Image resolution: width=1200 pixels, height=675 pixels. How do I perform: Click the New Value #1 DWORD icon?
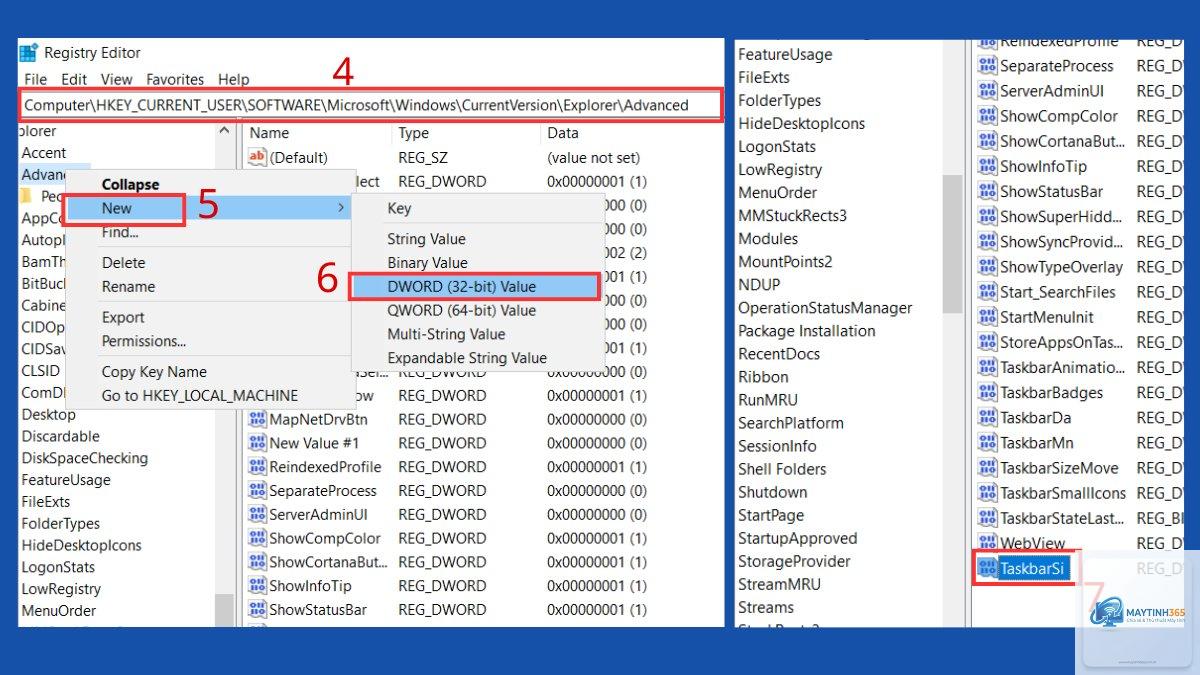(x=257, y=443)
